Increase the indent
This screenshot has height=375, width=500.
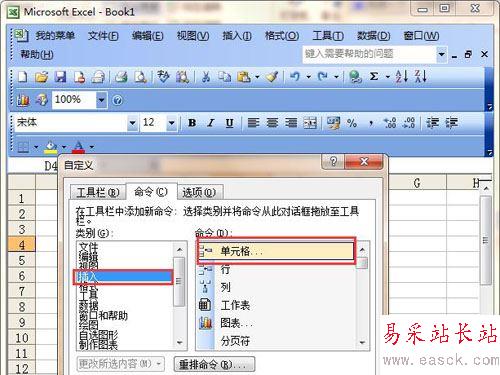tap(452, 123)
